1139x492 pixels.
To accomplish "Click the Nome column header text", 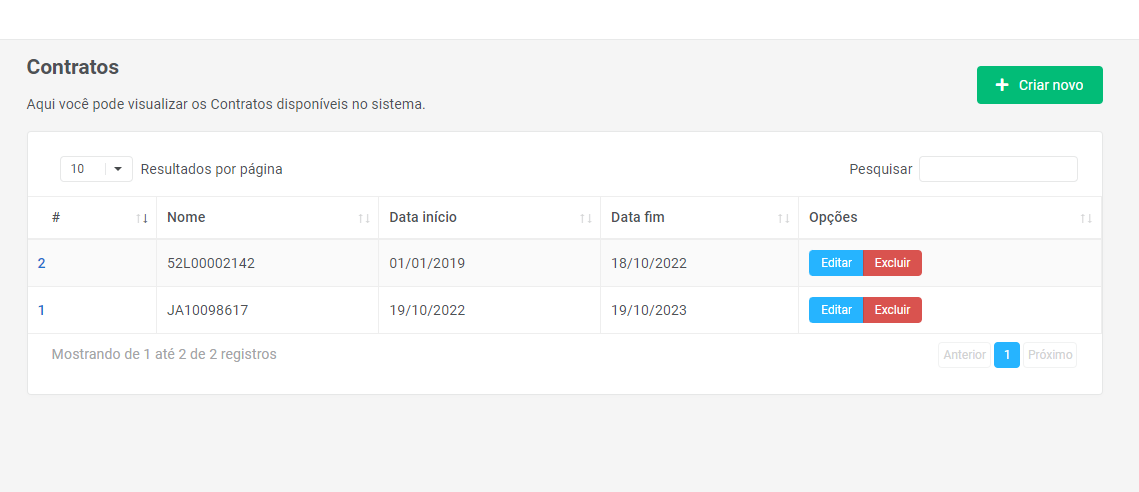I will pyautogui.click(x=186, y=217).
